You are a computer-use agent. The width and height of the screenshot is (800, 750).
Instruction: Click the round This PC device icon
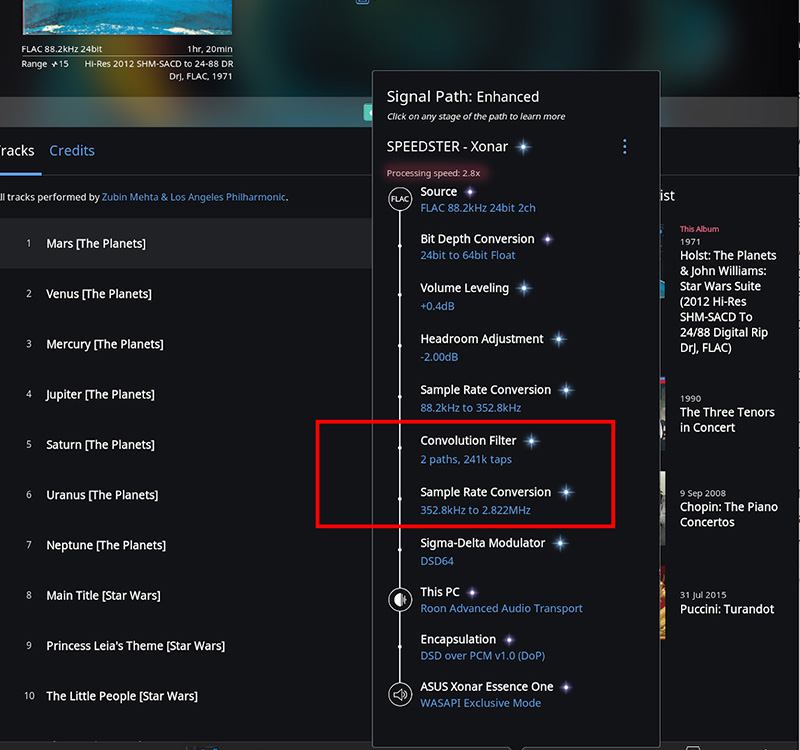pos(400,599)
